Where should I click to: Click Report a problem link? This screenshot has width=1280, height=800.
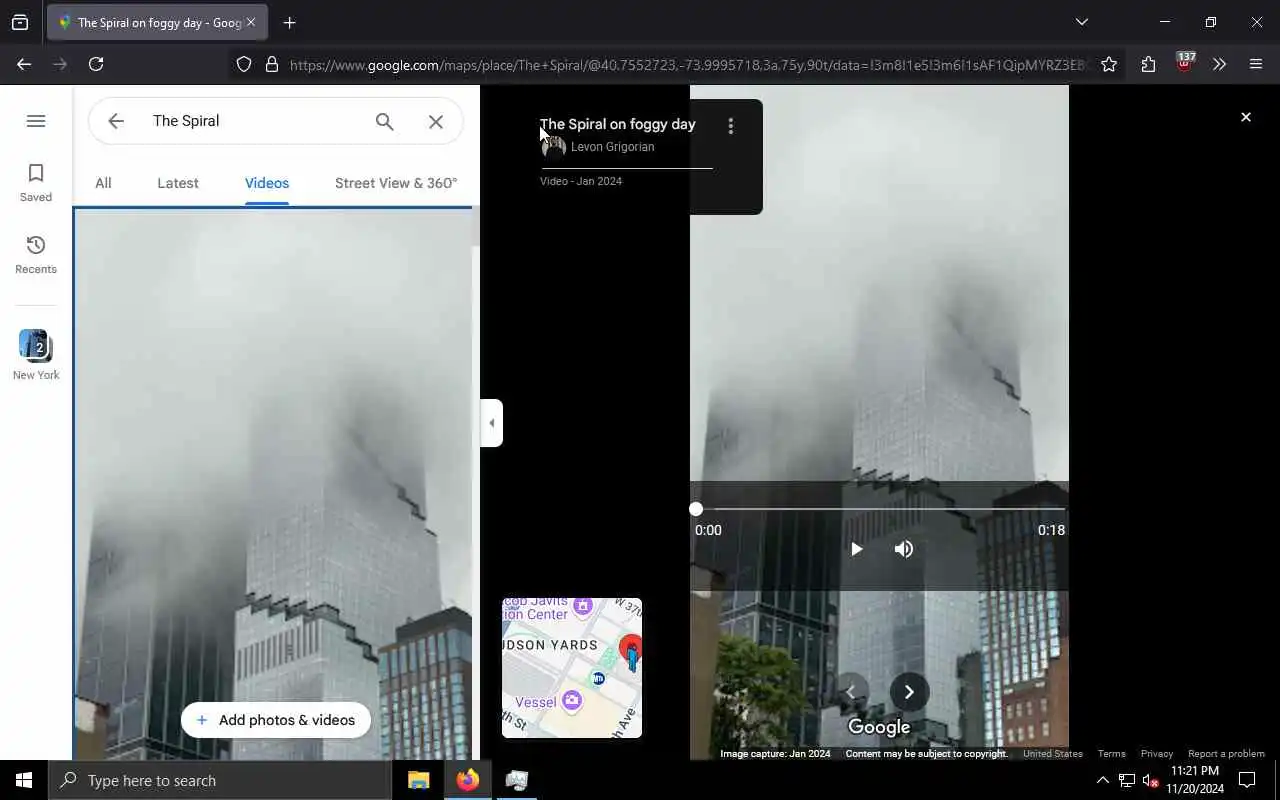pyautogui.click(x=1226, y=754)
